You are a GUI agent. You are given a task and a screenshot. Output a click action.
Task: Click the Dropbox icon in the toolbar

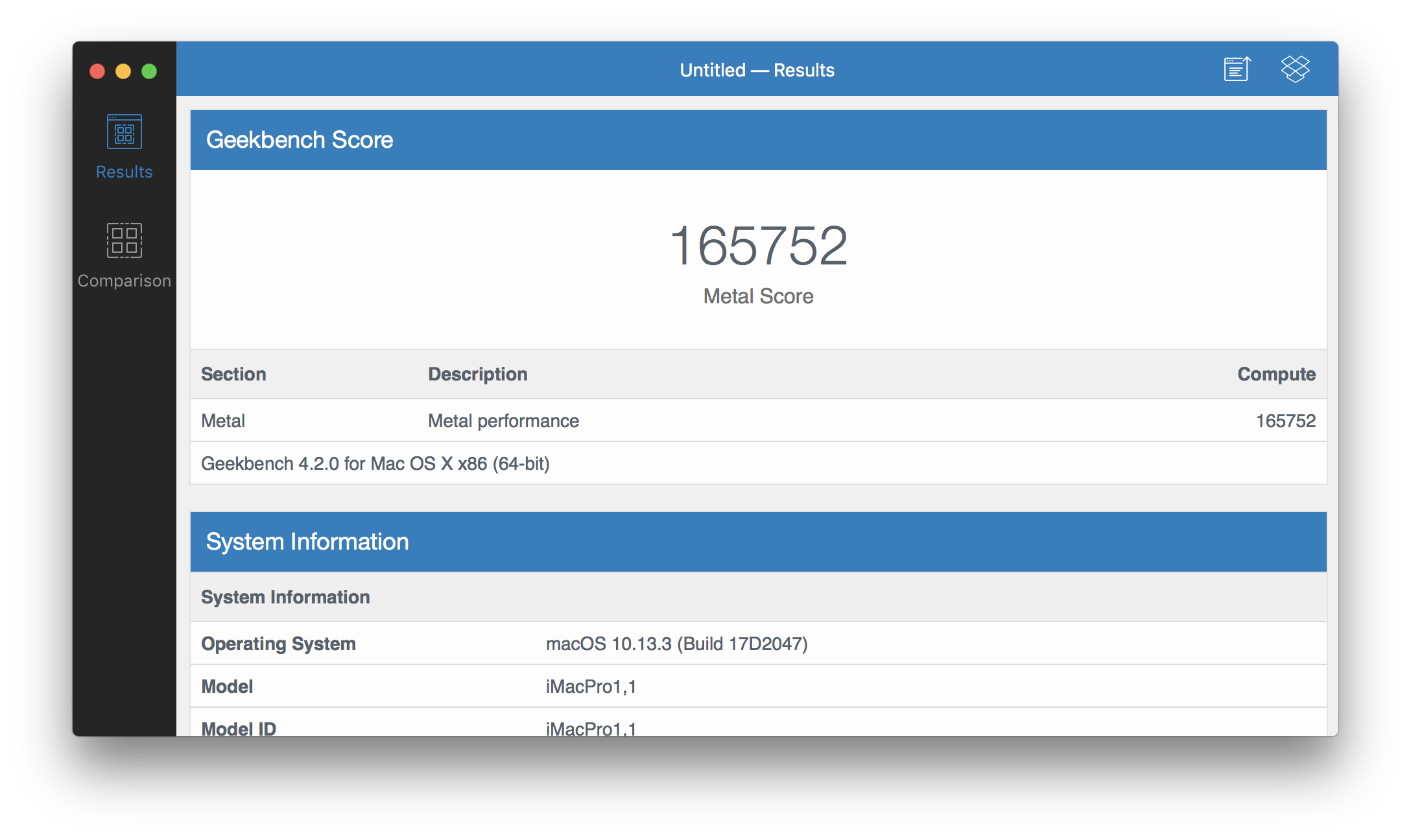pyautogui.click(x=1295, y=69)
